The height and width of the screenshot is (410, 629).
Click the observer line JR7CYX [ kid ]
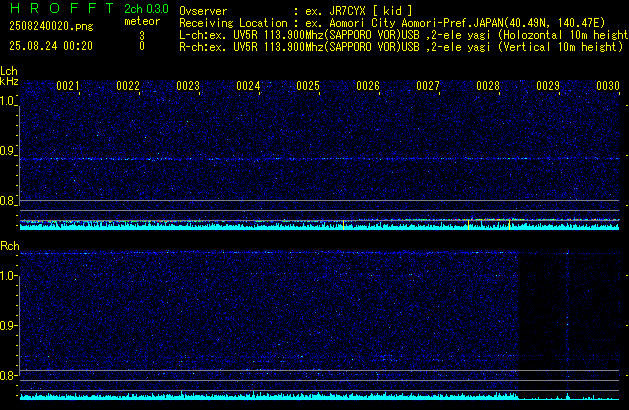click(296, 11)
